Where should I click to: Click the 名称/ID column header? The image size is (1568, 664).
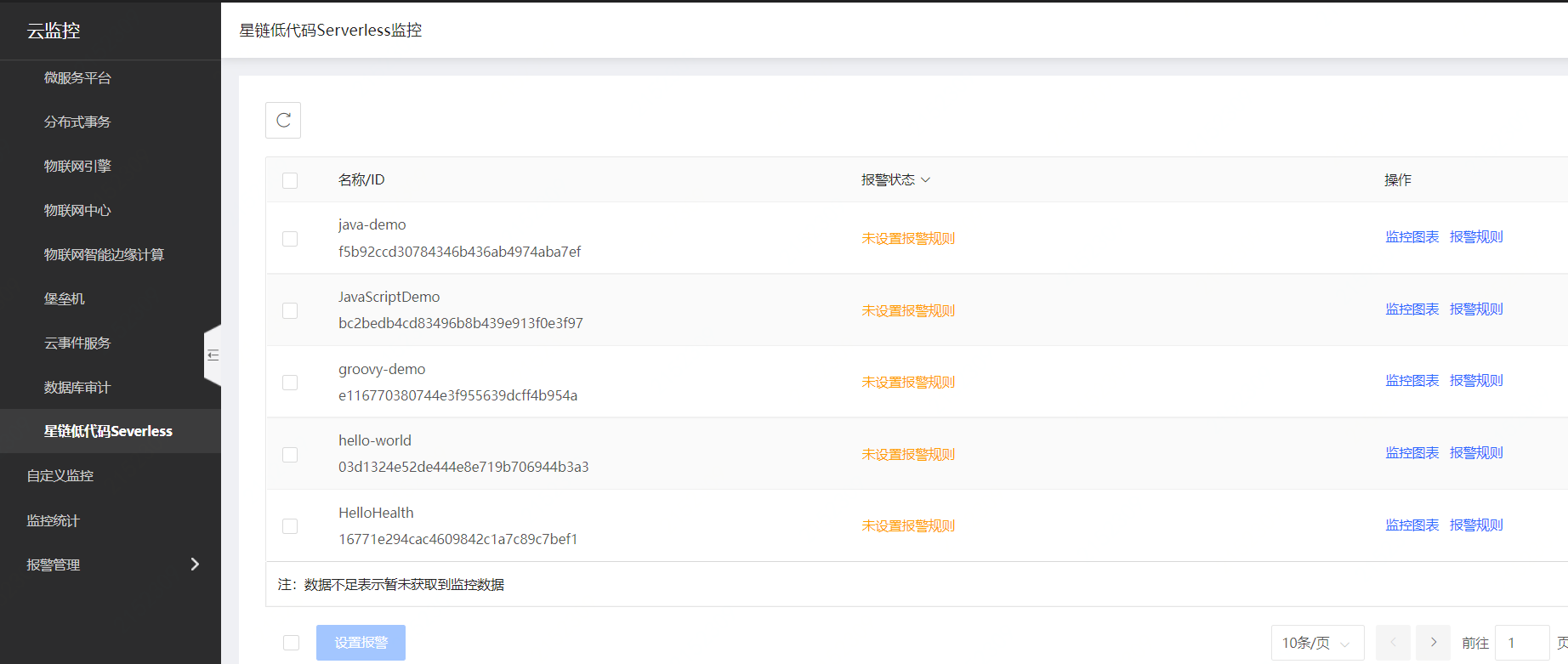pyautogui.click(x=361, y=179)
